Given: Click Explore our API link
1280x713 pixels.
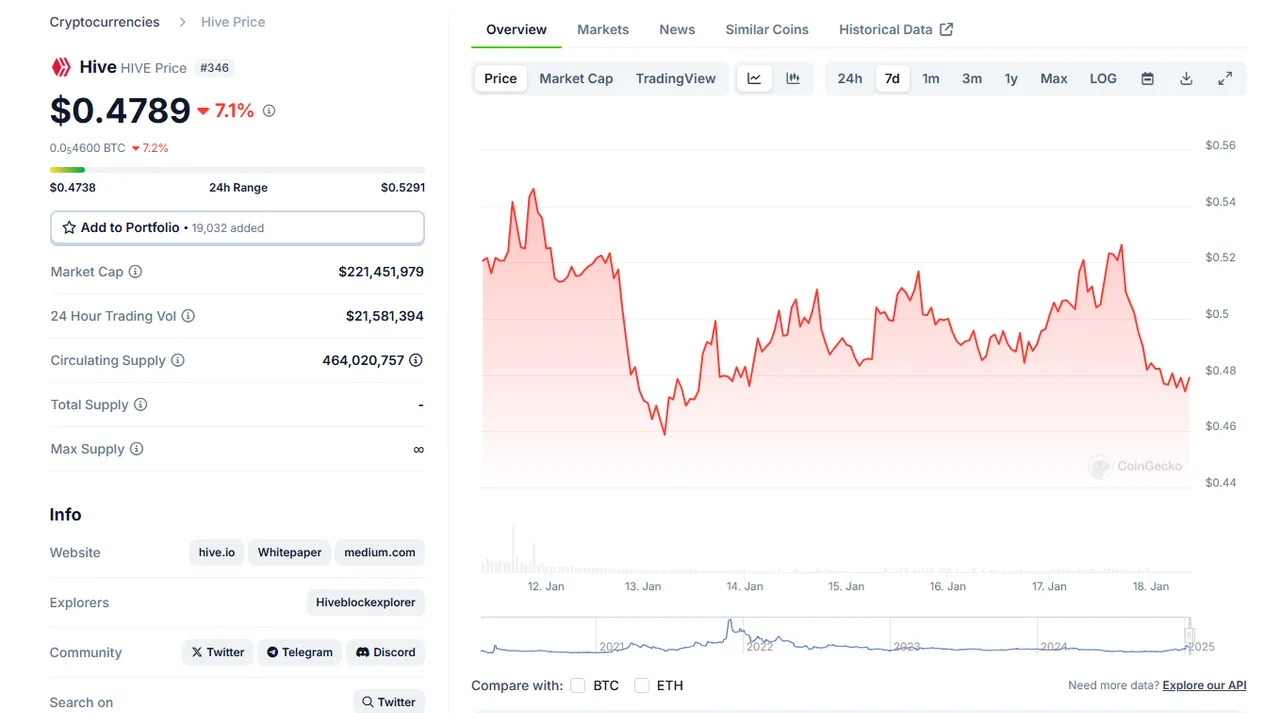Looking at the screenshot, I should click(1204, 686).
